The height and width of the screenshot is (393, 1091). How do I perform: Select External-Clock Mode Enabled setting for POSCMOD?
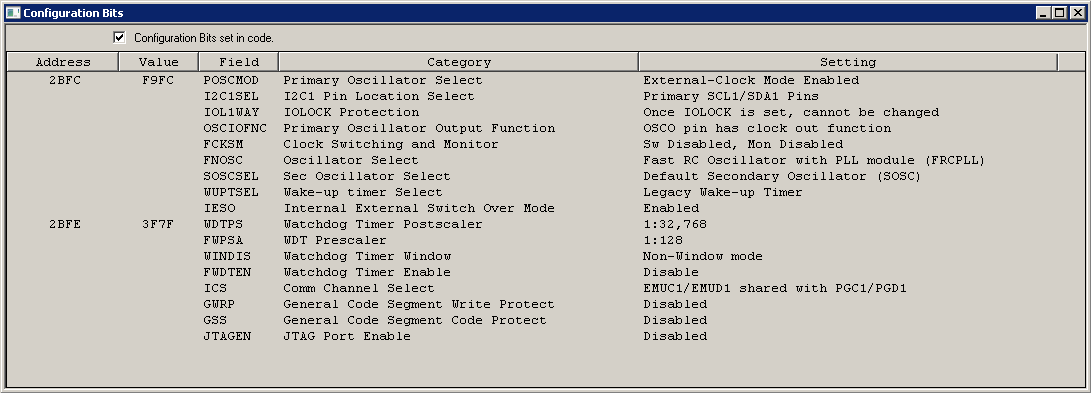(751, 80)
